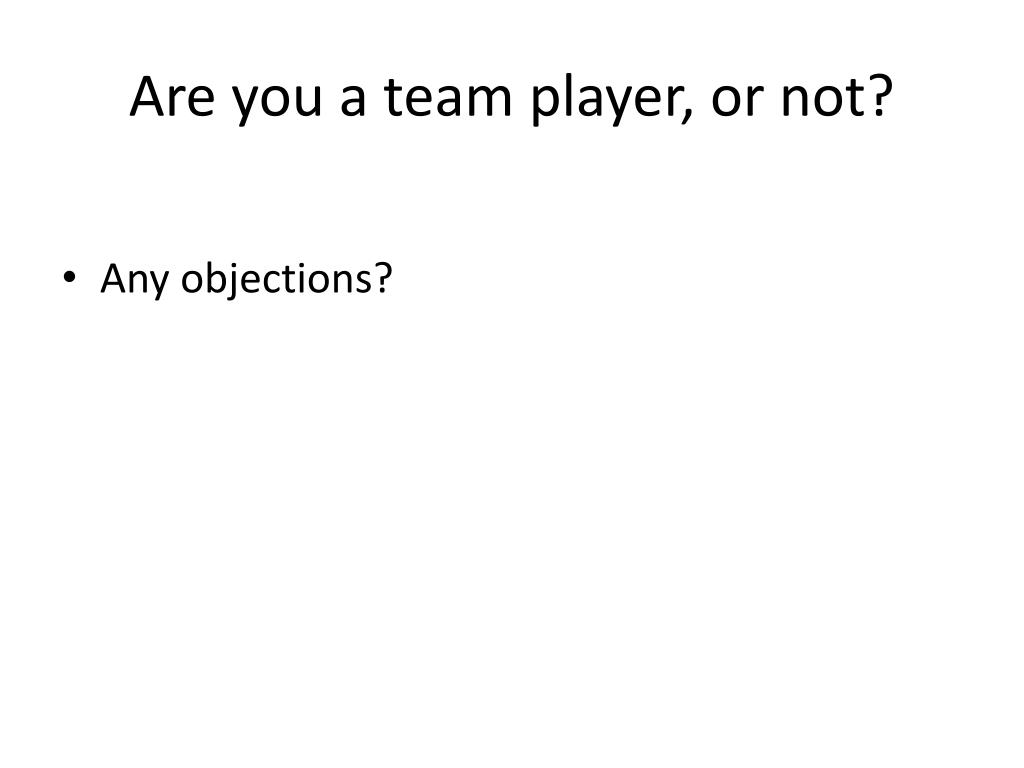Click the question mark after "objections"

click(383, 278)
